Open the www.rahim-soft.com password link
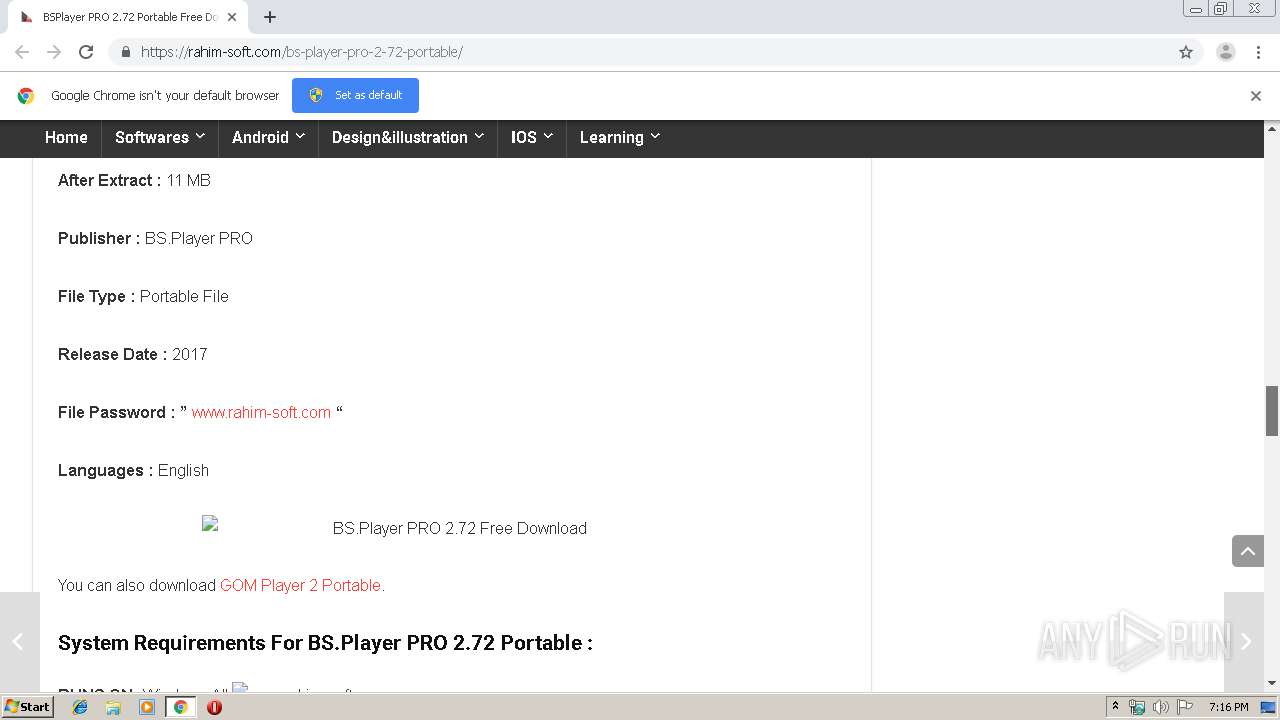Viewport: 1280px width, 720px height. [261, 412]
